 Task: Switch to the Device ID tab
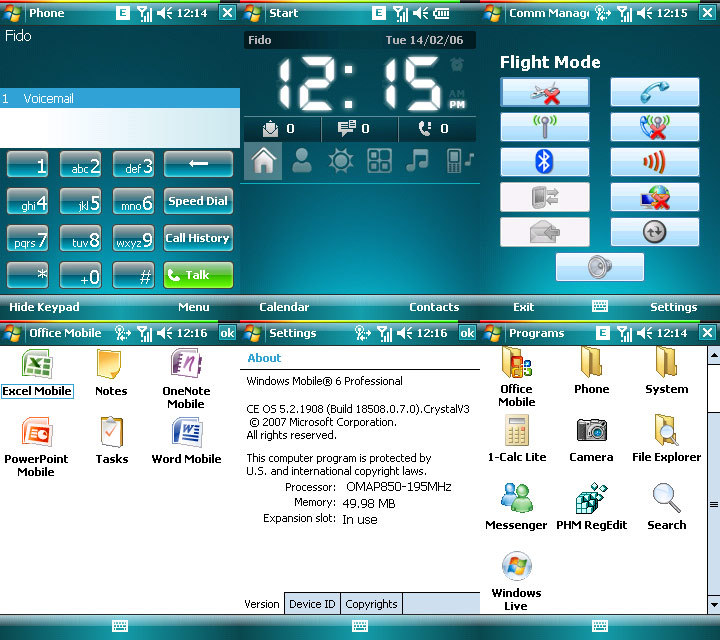click(x=312, y=604)
